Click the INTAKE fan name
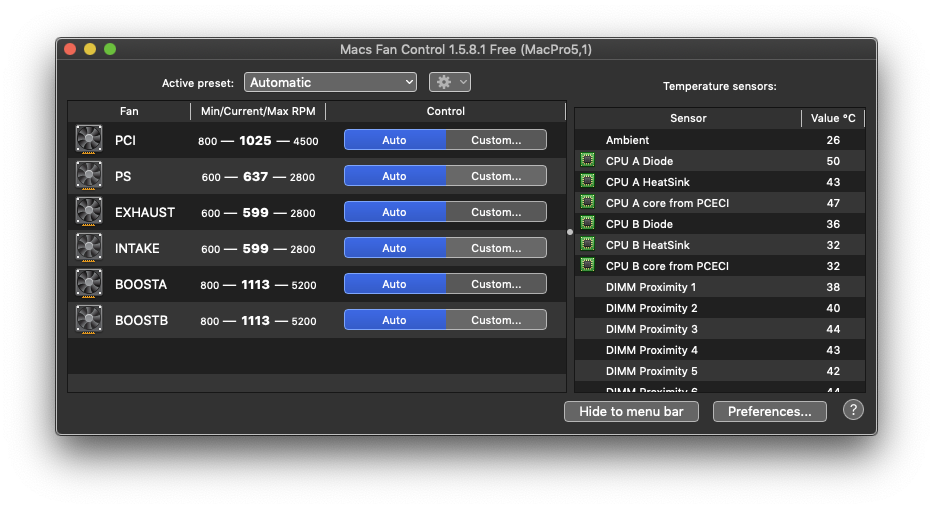 (x=137, y=249)
